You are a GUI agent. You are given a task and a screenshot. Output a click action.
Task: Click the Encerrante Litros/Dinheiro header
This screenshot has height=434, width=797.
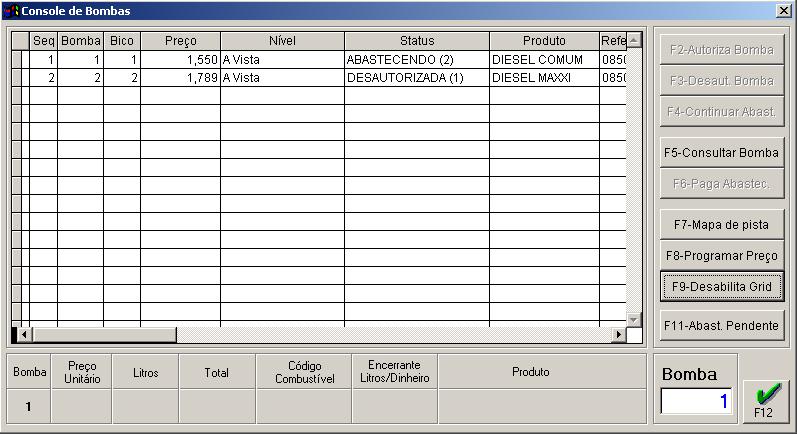(394, 372)
